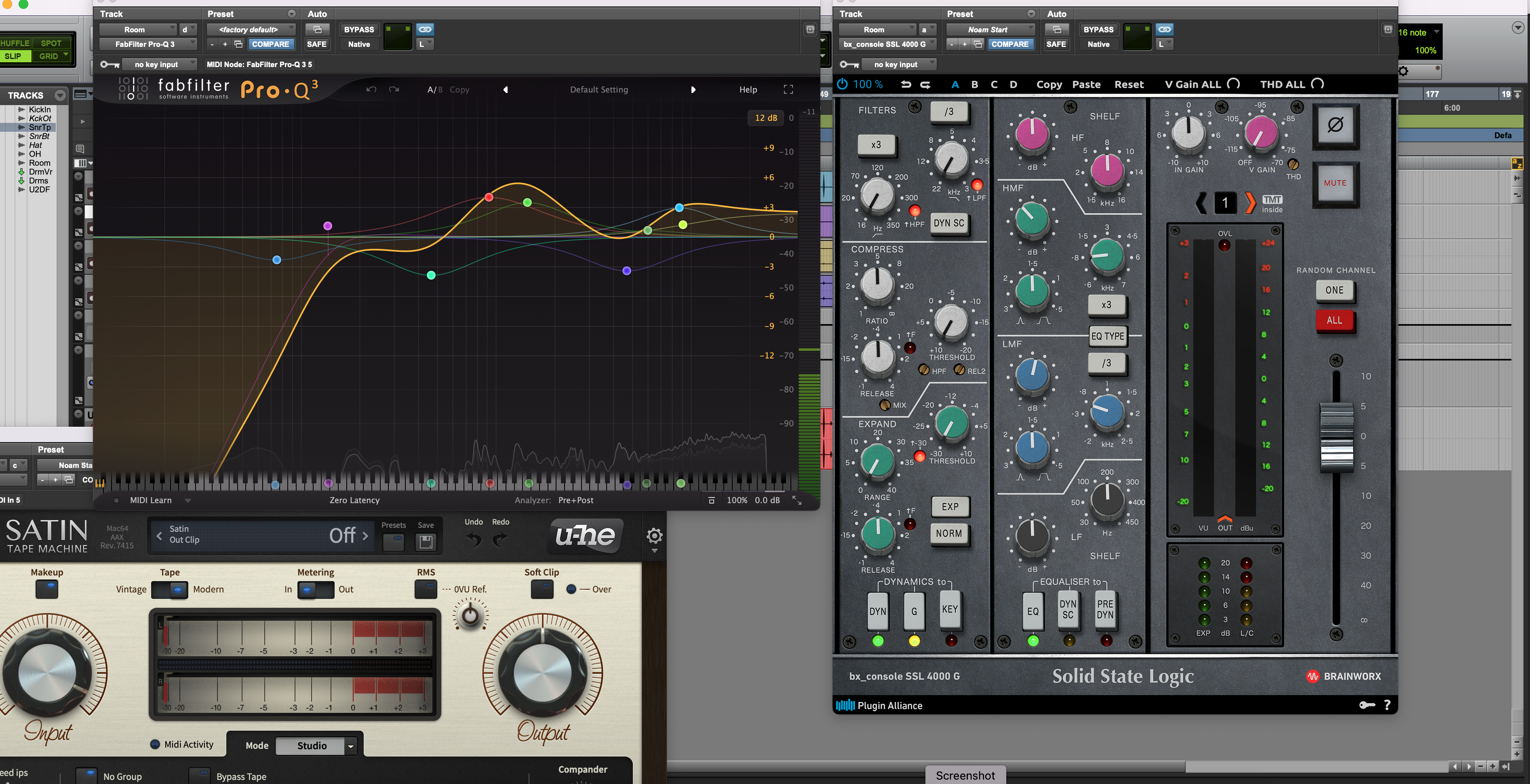
Task: Toggle Satin RMS switch
Action: point(425,589)
